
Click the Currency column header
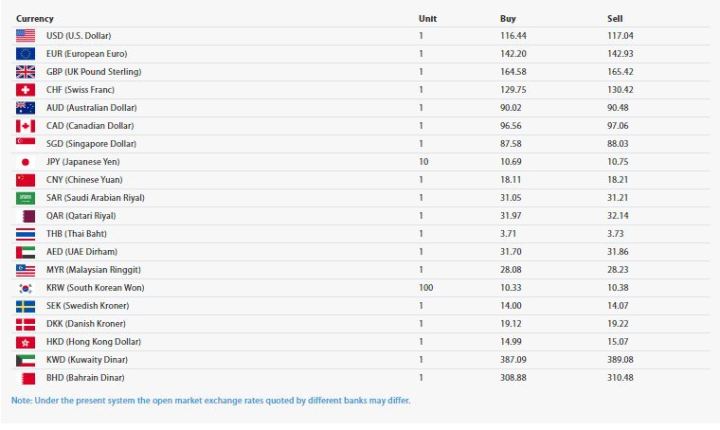pos(35,18)
